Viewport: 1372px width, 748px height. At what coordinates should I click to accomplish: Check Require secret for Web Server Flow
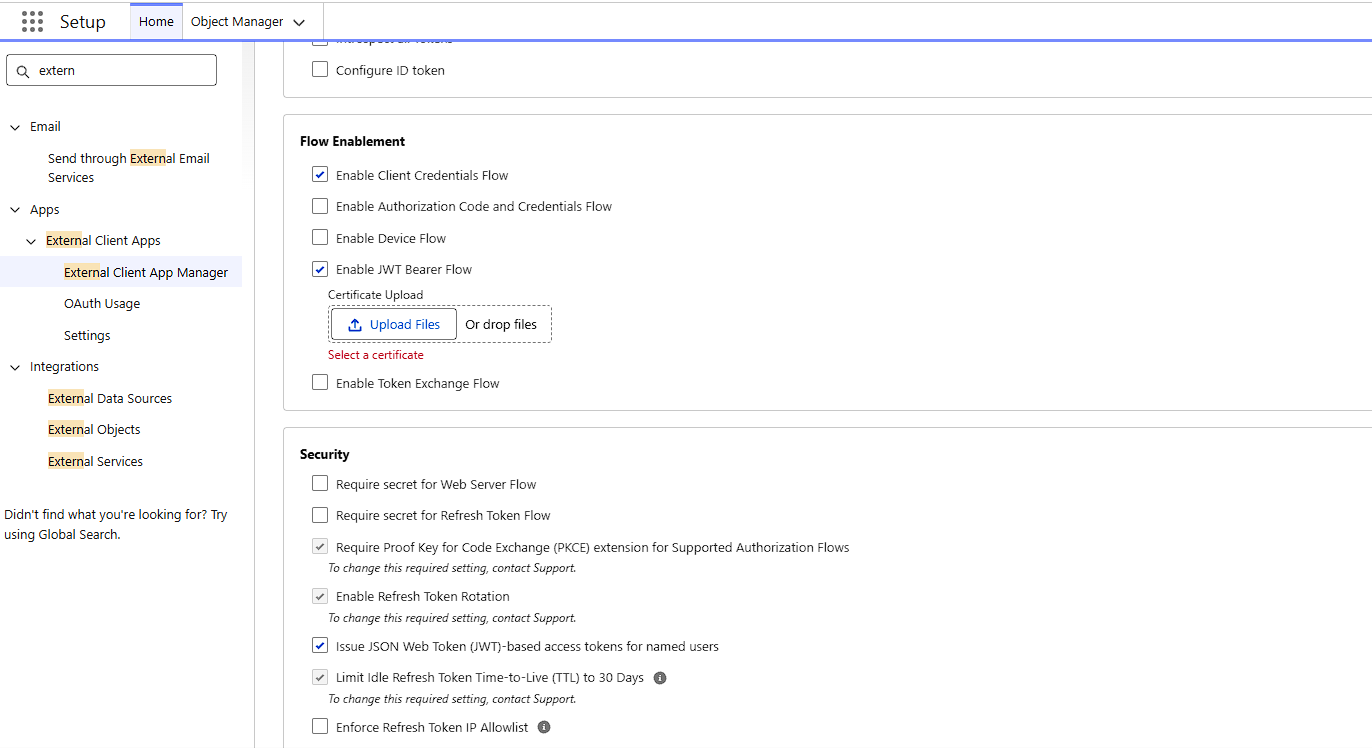(x=320, y=484)
